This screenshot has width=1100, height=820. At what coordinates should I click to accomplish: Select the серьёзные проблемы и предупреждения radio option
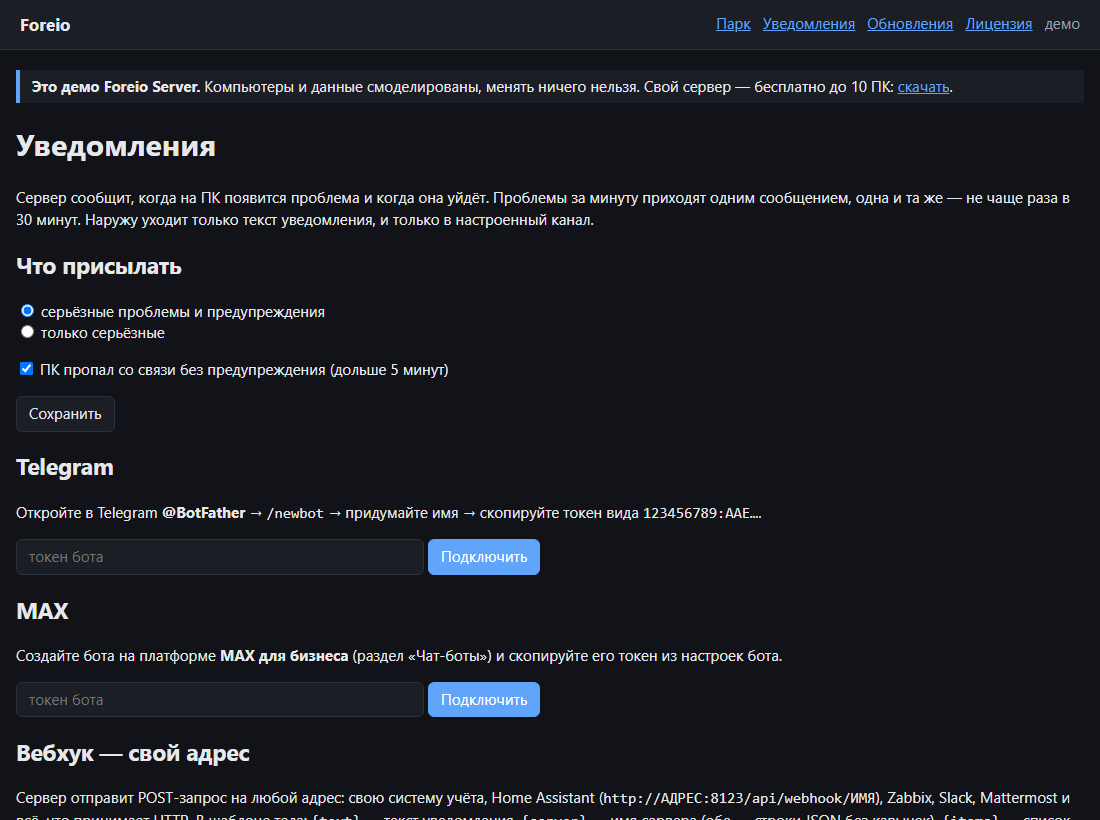click(27, 311)
